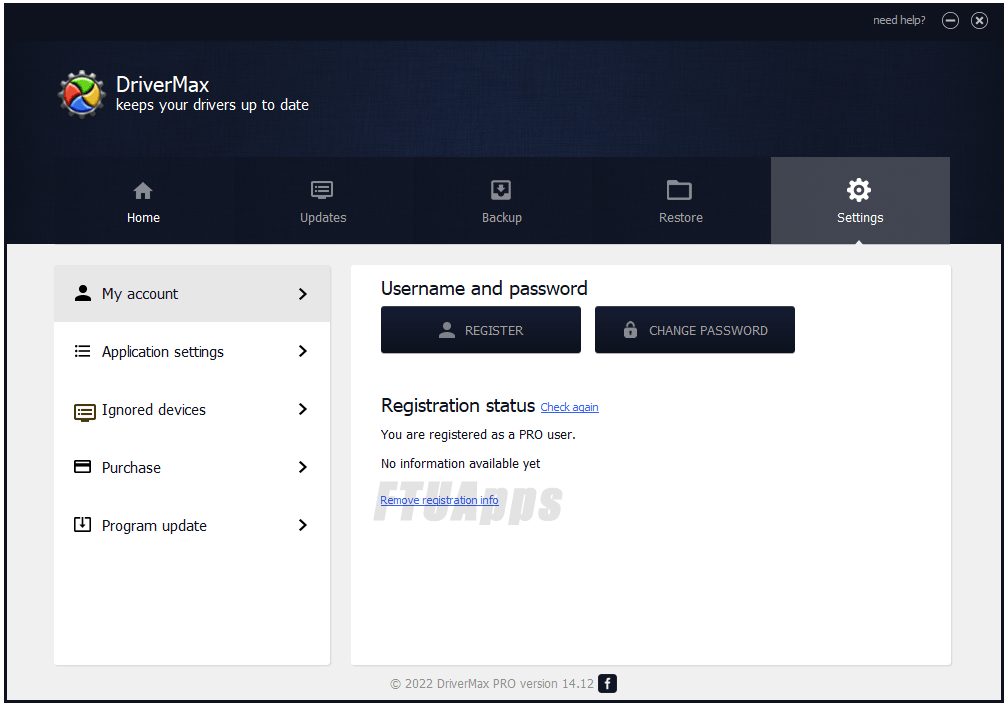Click the Program update download icon
The image size is (1007, 705).
point(82,525)
